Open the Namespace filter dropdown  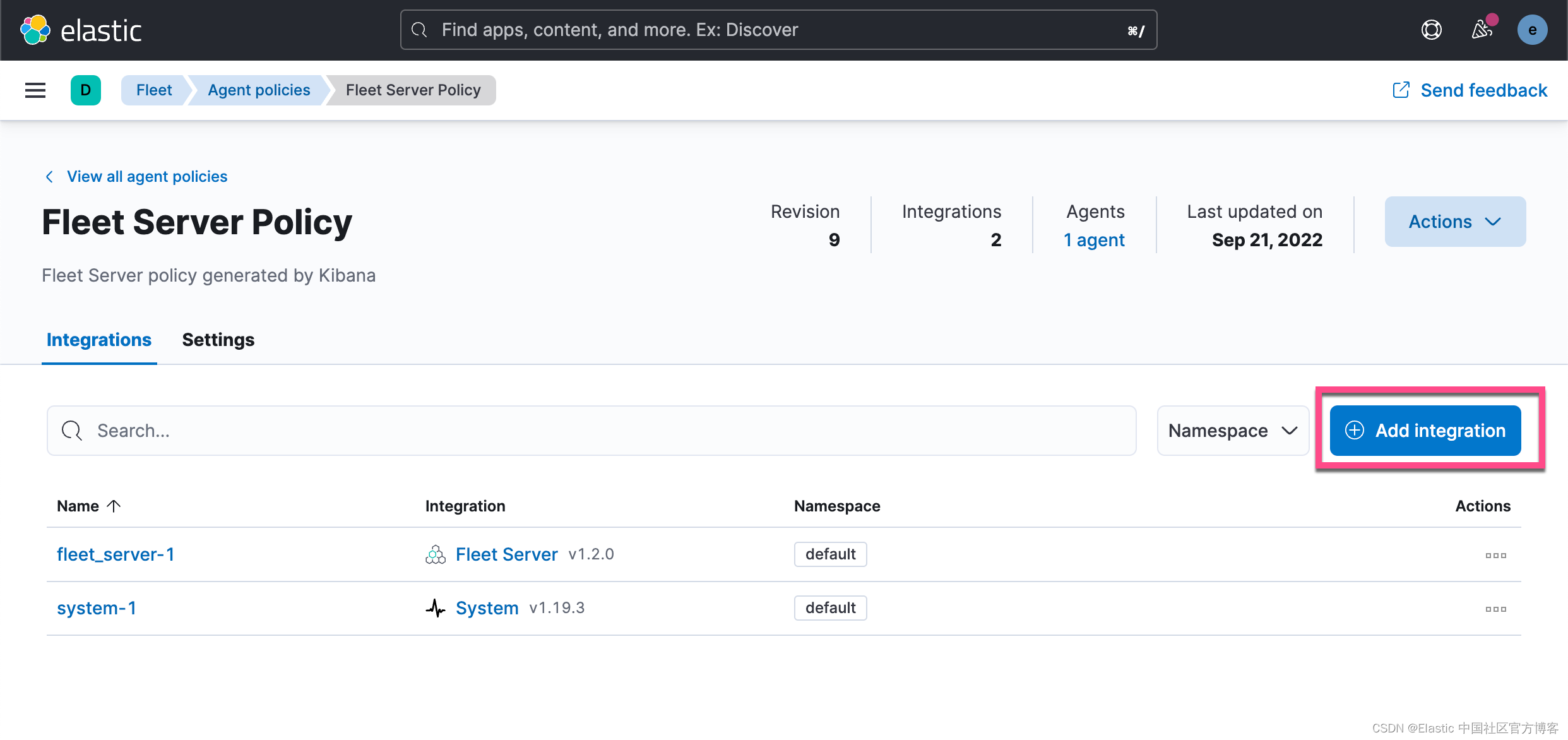coord(1232,430)
